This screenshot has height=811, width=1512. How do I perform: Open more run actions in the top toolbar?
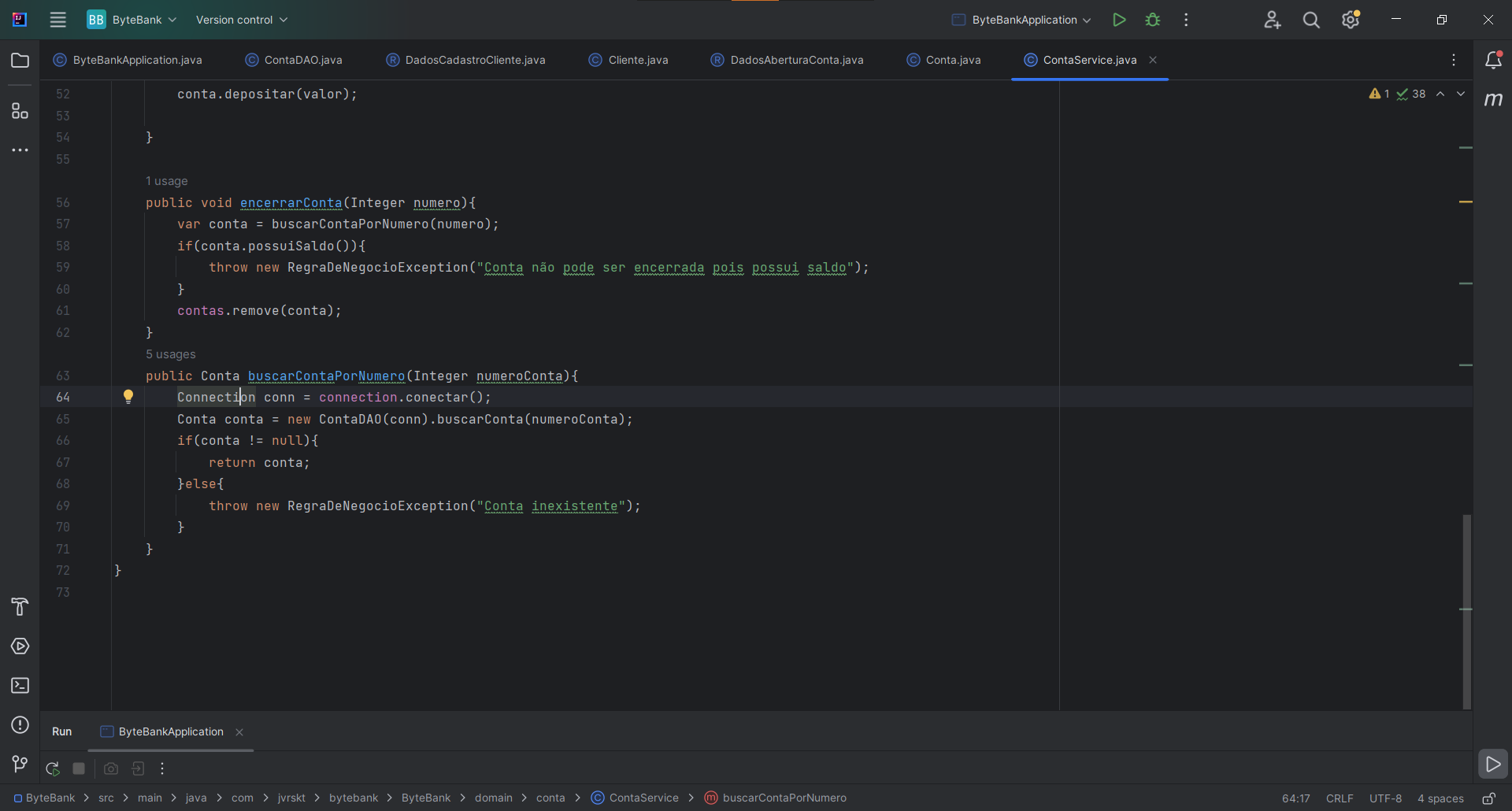(1186, 20)
